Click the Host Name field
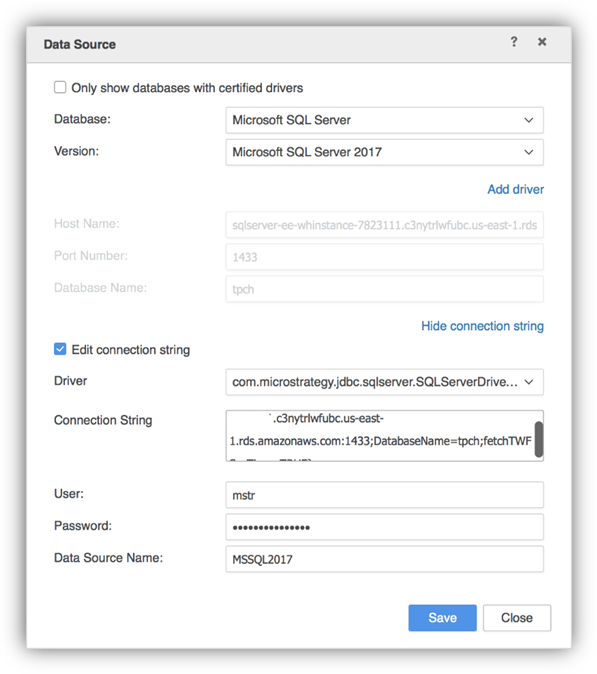This screenshot has width=597, height=674. [384, 225]
